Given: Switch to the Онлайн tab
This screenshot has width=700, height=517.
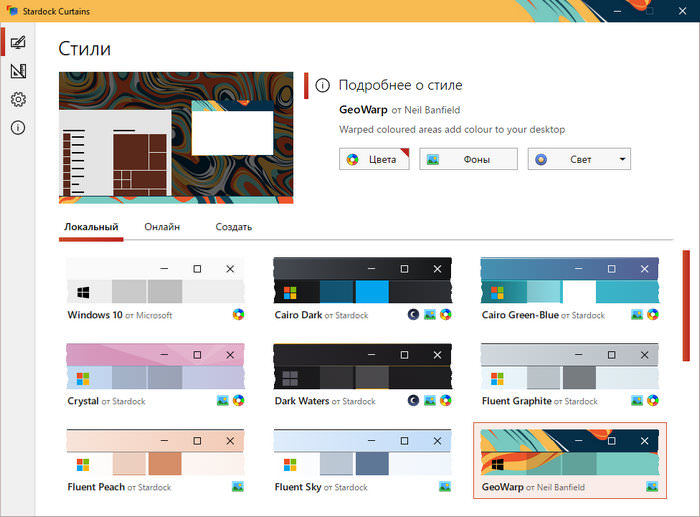Looking at the screenshot, I should (x=162, y=227).
